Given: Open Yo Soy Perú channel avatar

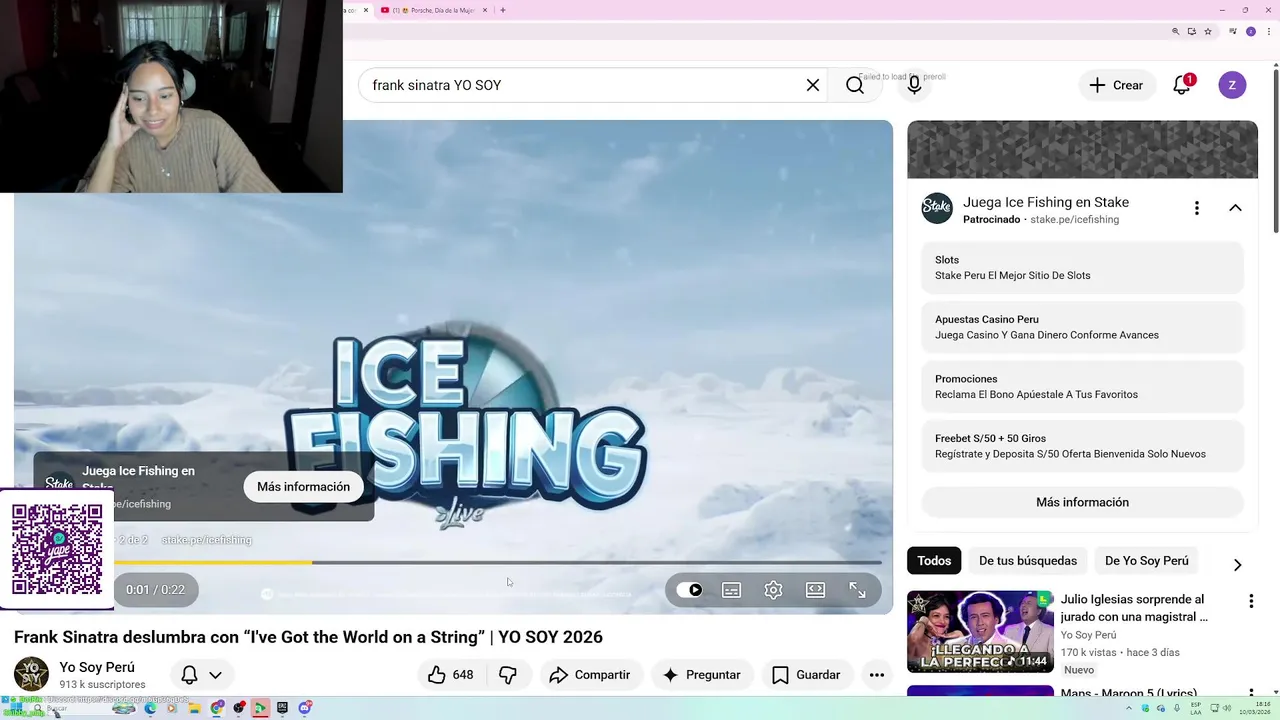Looking at the screenshot, I should pyautogui.click(x=31, y=675).
